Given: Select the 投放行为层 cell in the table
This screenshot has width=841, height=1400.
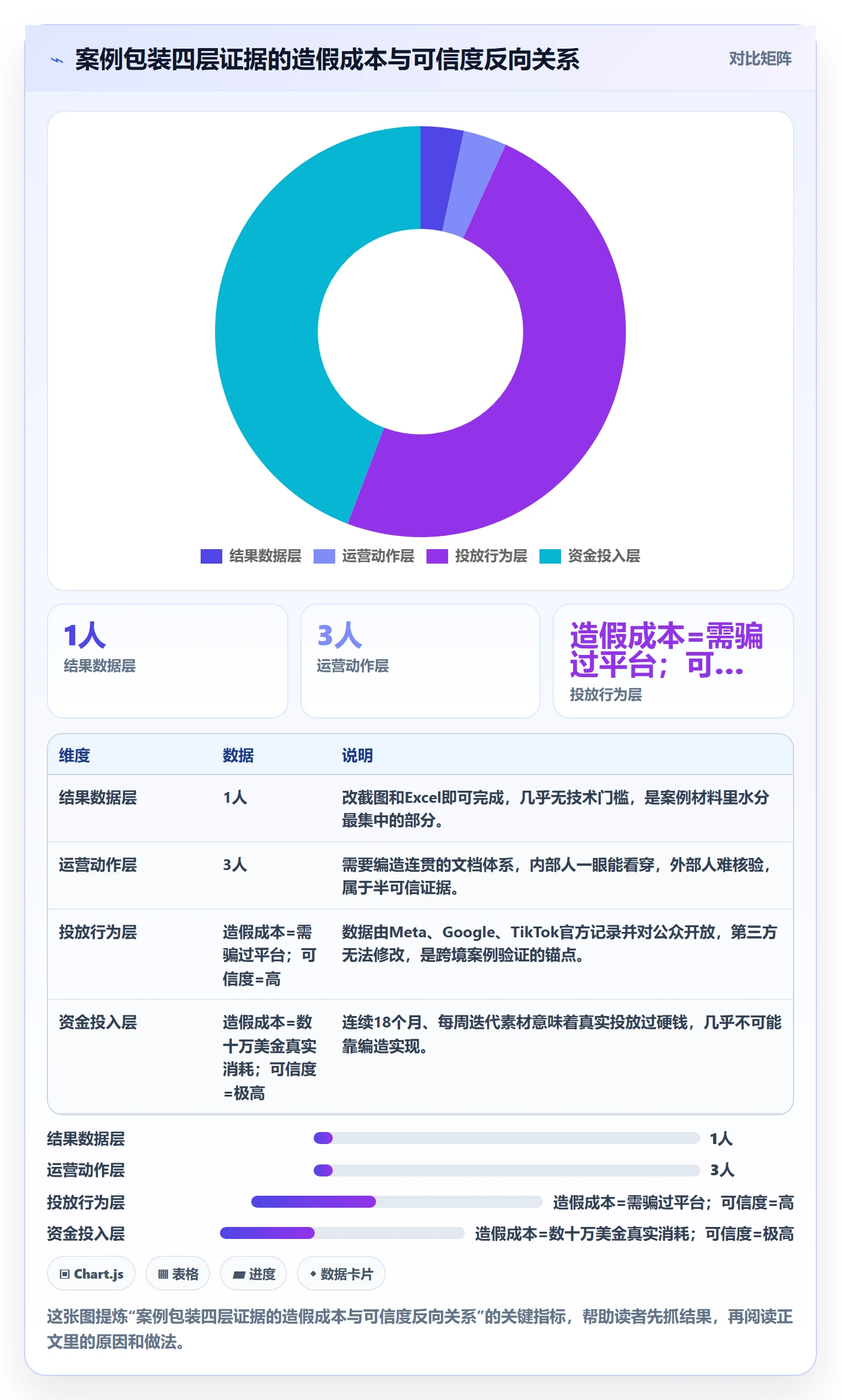Looking at the screenshot, I should (98, 933).
